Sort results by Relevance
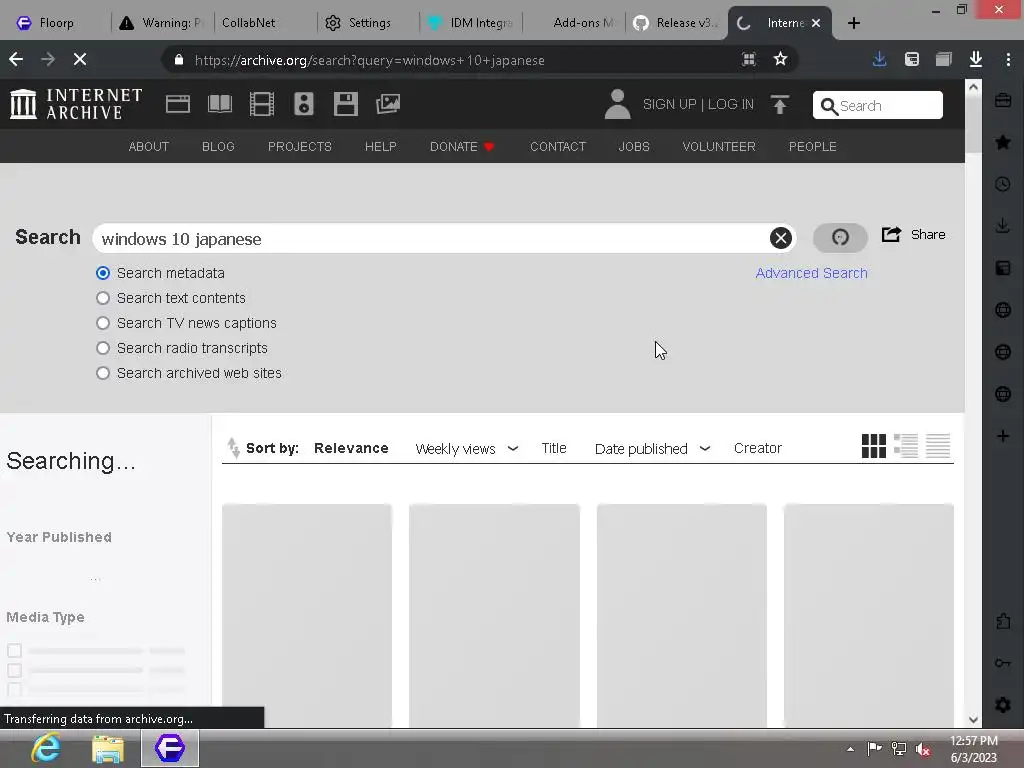1024x768 pixels. click(351, 448)
